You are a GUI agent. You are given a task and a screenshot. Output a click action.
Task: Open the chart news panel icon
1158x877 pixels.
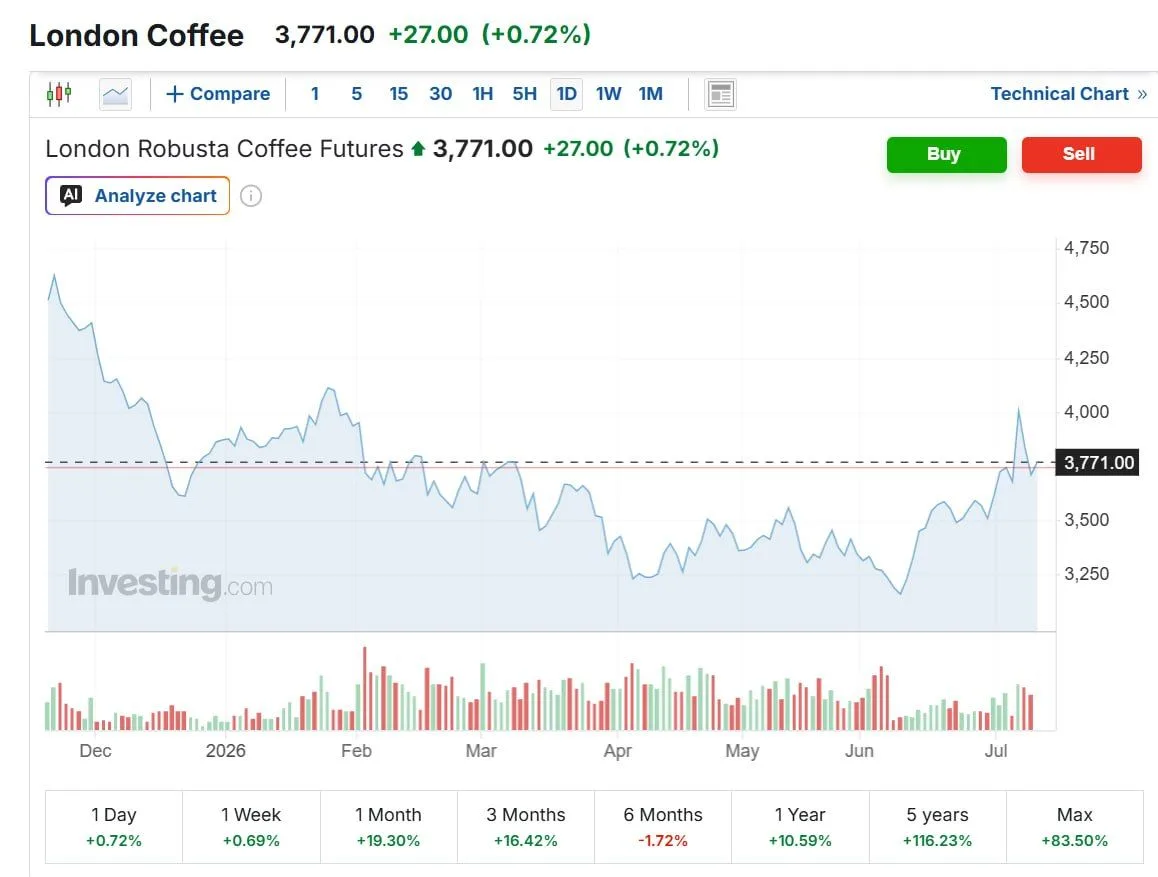click(720, 94)
